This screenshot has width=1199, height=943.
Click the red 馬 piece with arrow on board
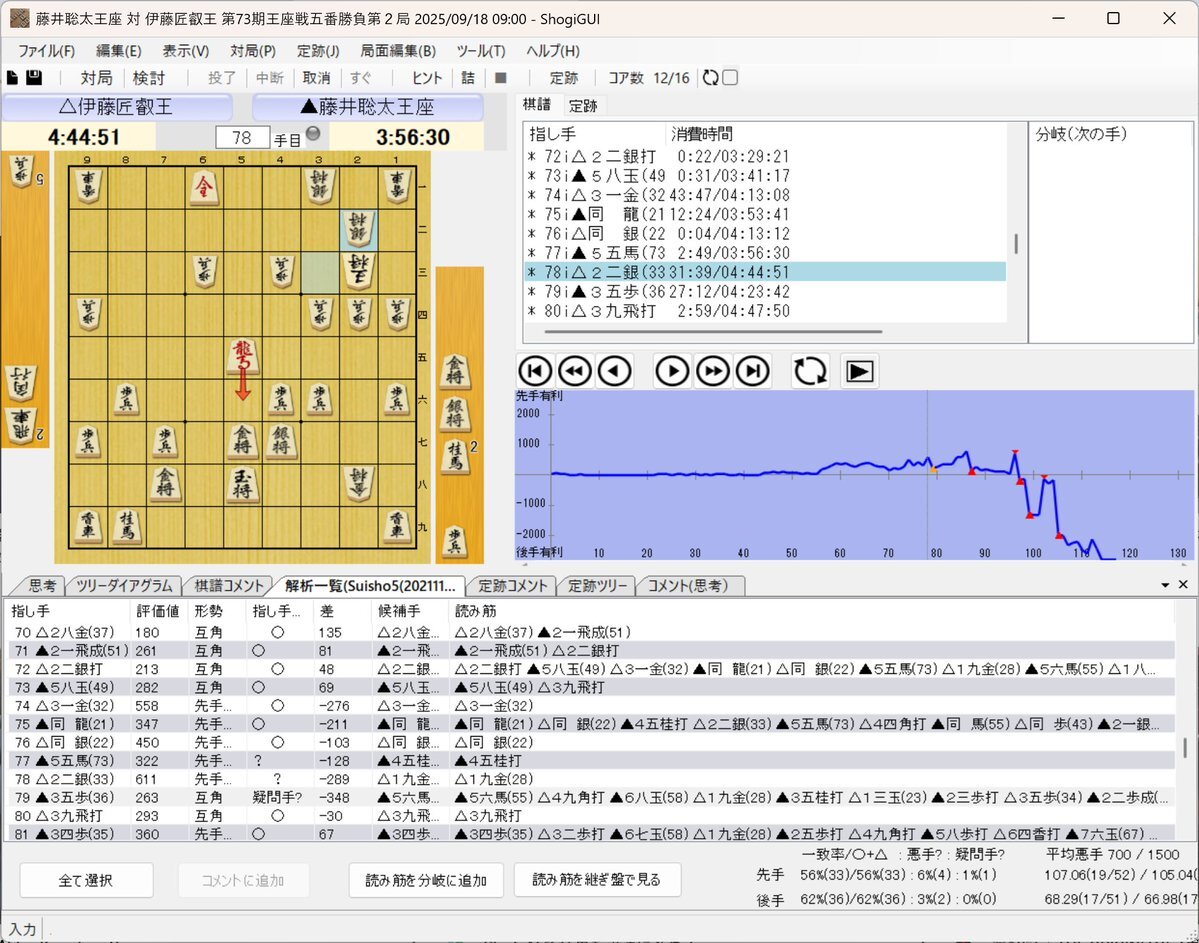[x=242, y=357]
